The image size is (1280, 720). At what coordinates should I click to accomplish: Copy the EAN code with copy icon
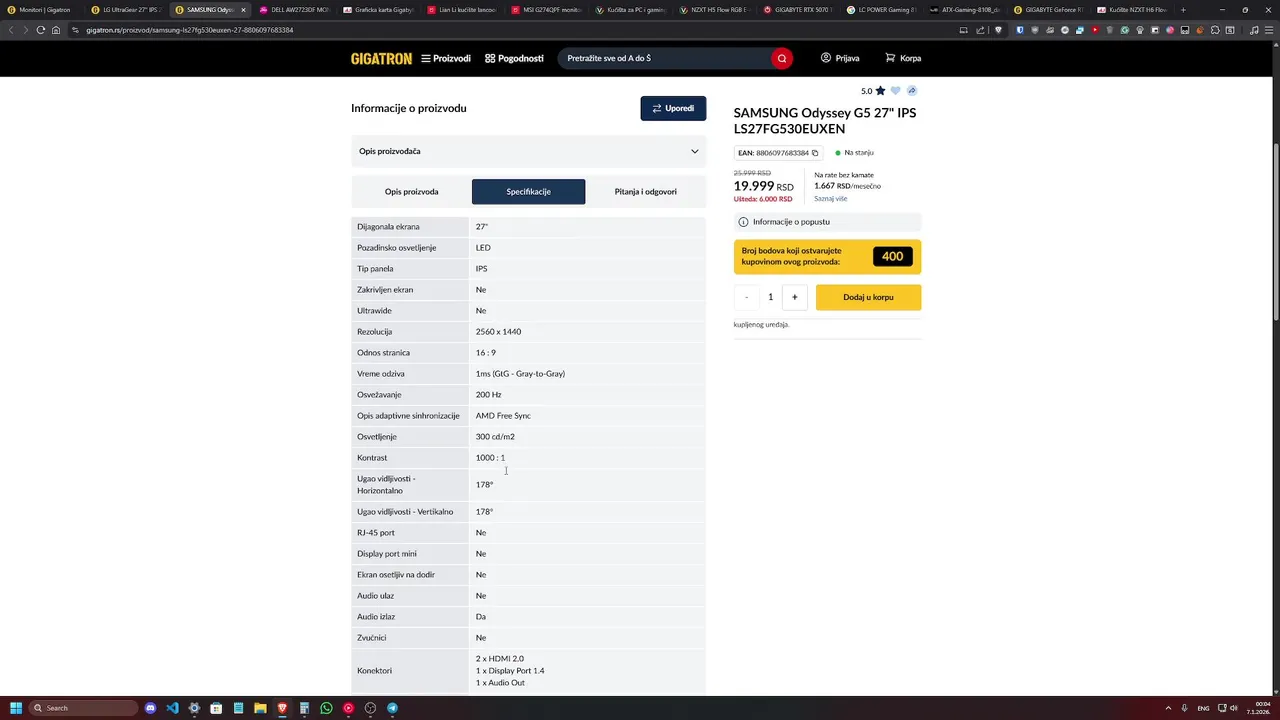coord(815,153)
